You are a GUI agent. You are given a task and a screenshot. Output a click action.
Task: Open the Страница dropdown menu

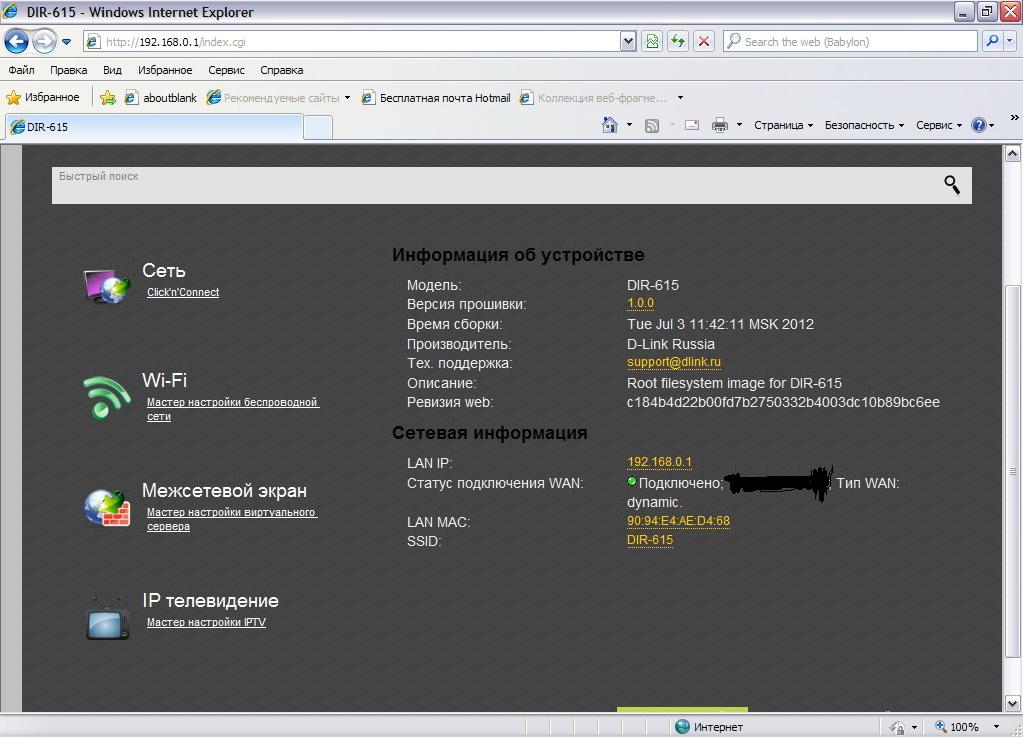pyautogui.click(x=783, y=125)
